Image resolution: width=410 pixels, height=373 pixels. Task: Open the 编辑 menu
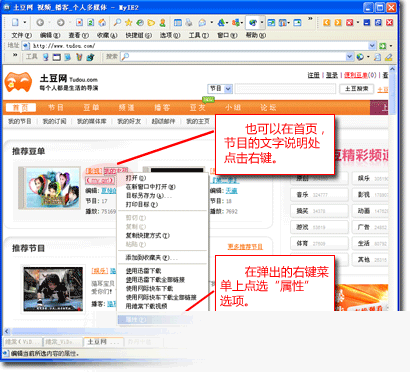(50, 35)
